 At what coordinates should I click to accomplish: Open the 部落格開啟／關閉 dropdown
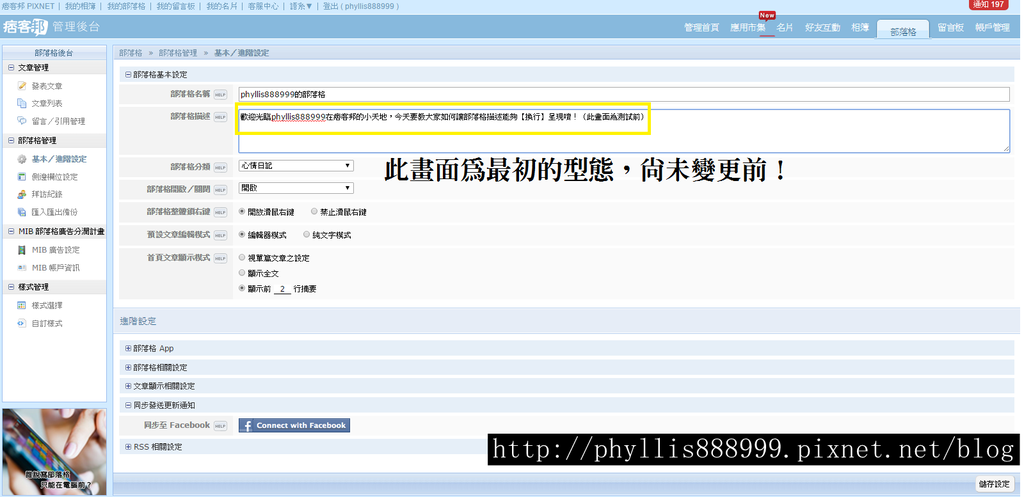point(296,188)
